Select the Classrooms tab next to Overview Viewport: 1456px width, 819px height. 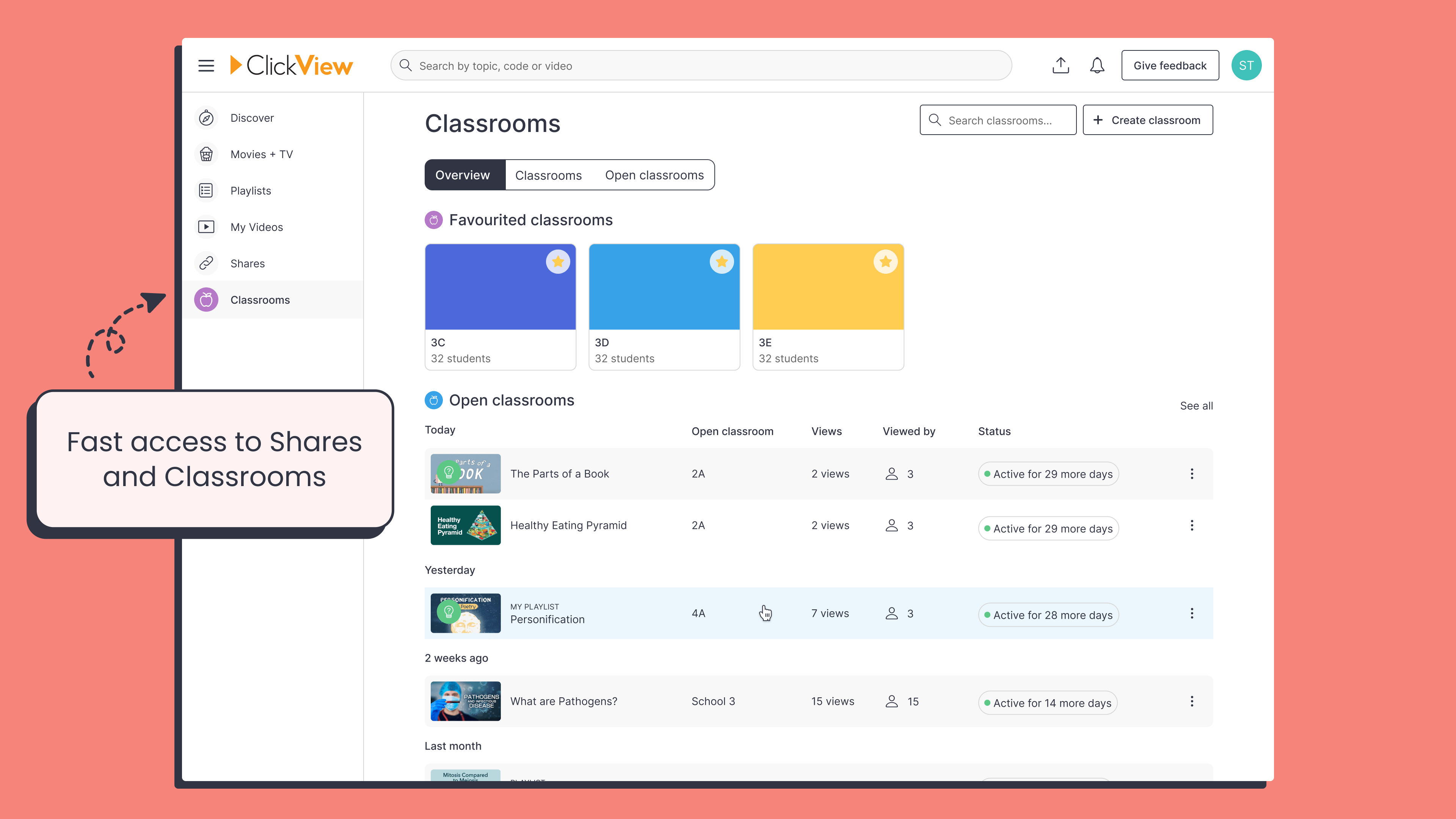tap(548, 175)
